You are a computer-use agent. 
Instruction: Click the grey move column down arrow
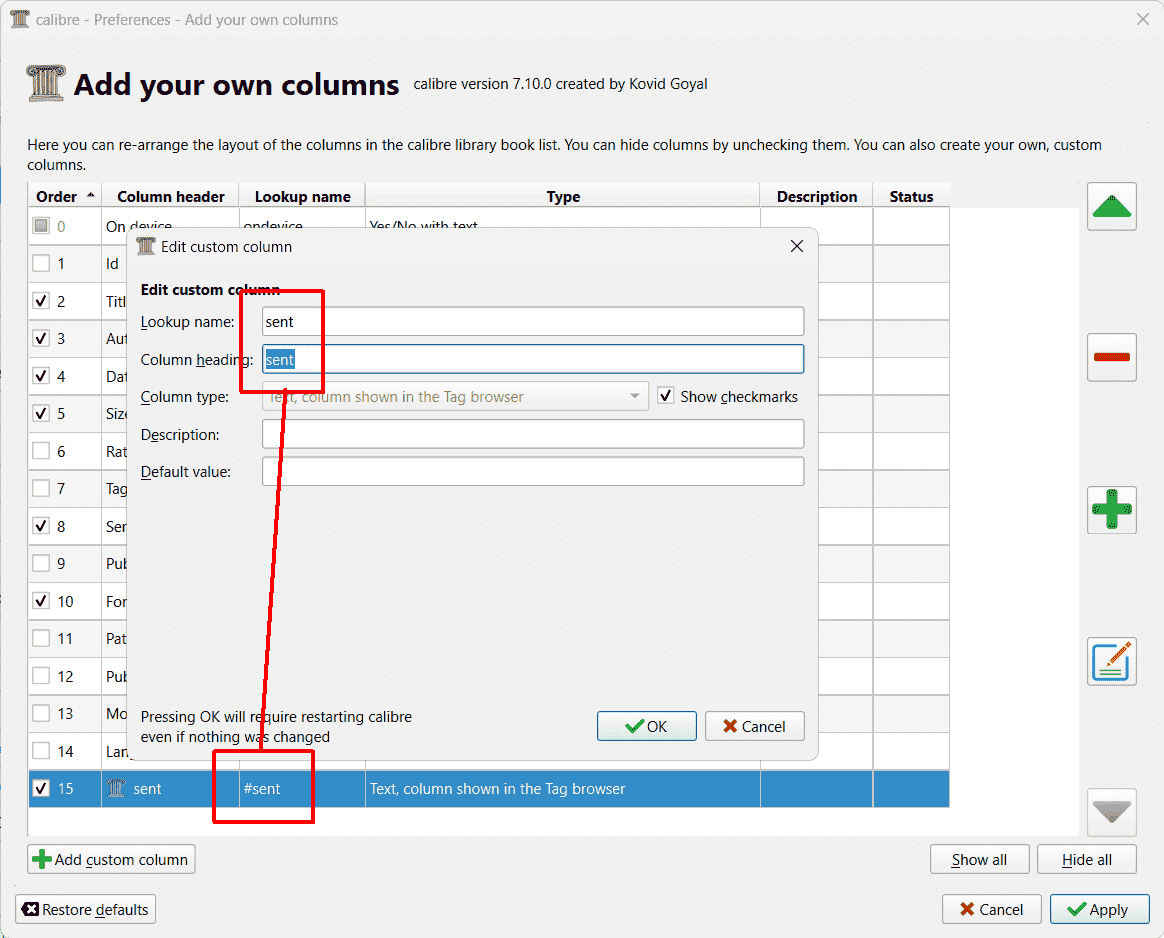tap(1112, 811)
